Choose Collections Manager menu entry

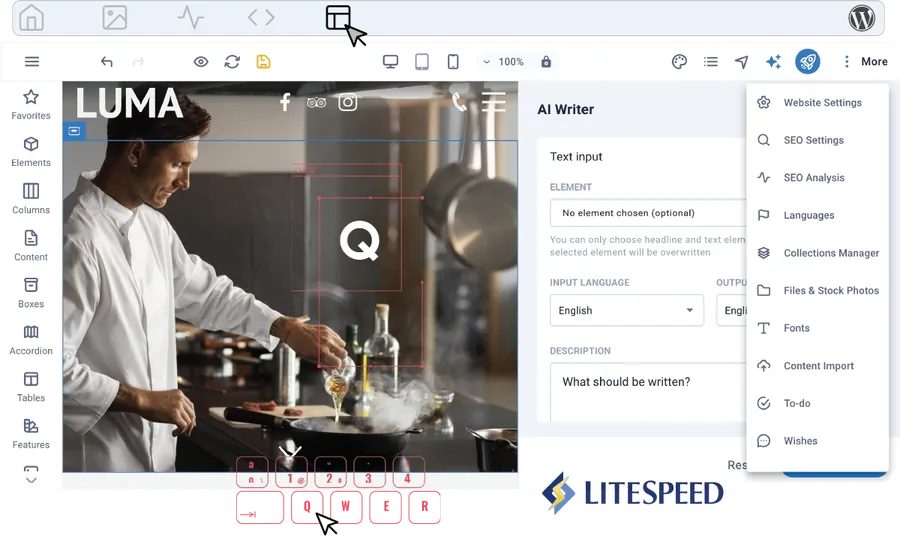(x=830, y=253)
